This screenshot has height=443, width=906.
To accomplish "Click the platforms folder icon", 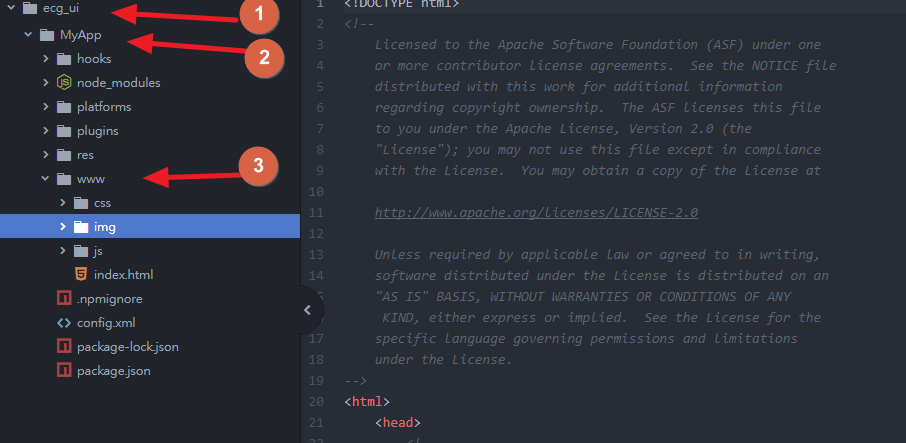I will 64,107.
